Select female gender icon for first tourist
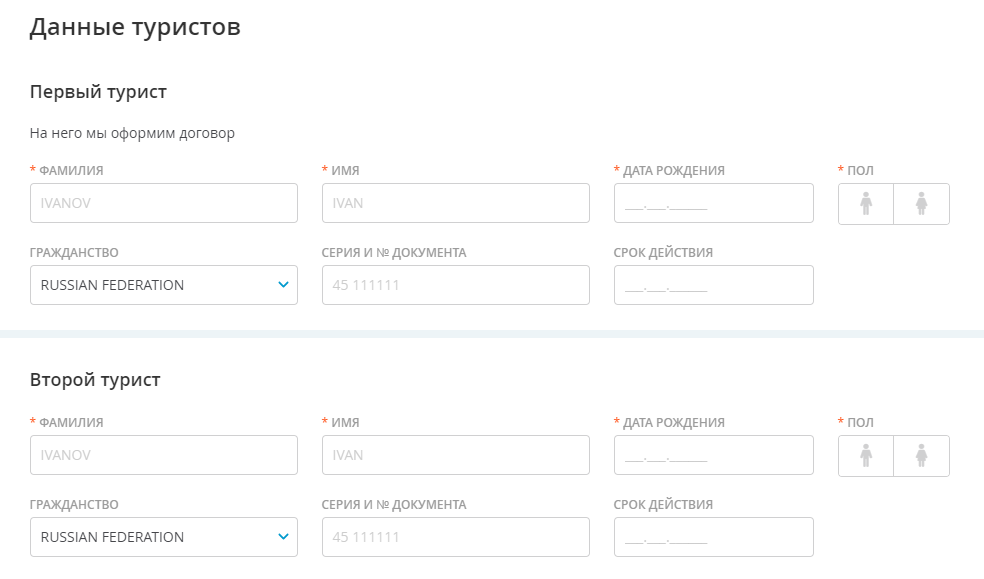Screen dimensions: 984x579 click(x=921, y=204)
